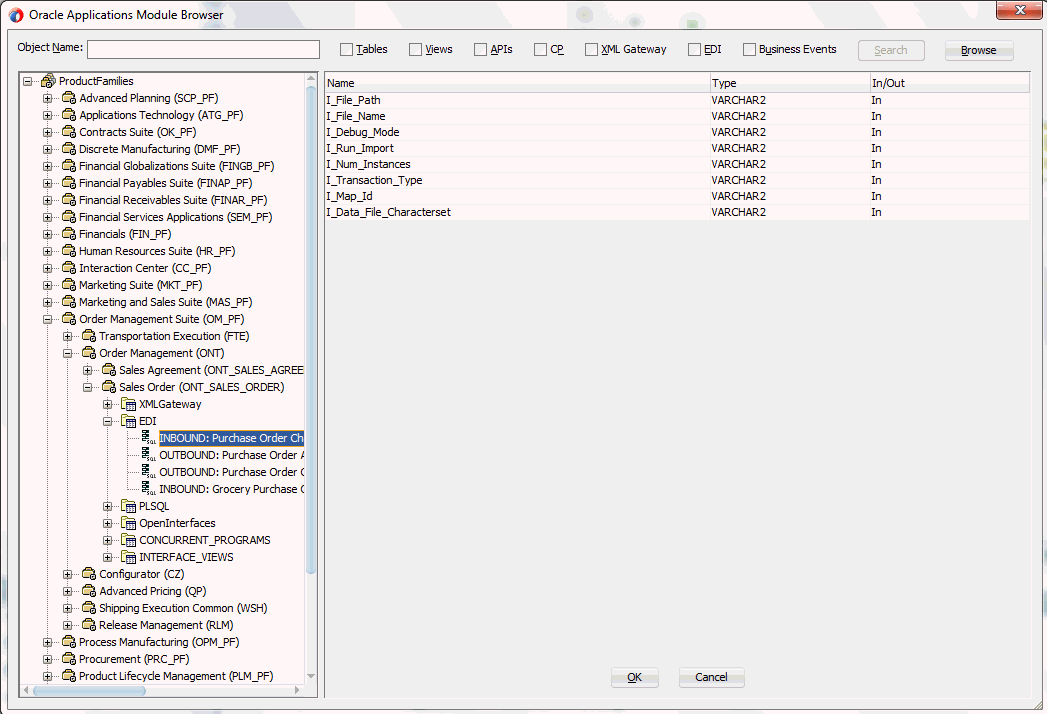
Task: Collapse the Order Management (ONT) node
Action: pyautogui.click(x=67, y=353)
